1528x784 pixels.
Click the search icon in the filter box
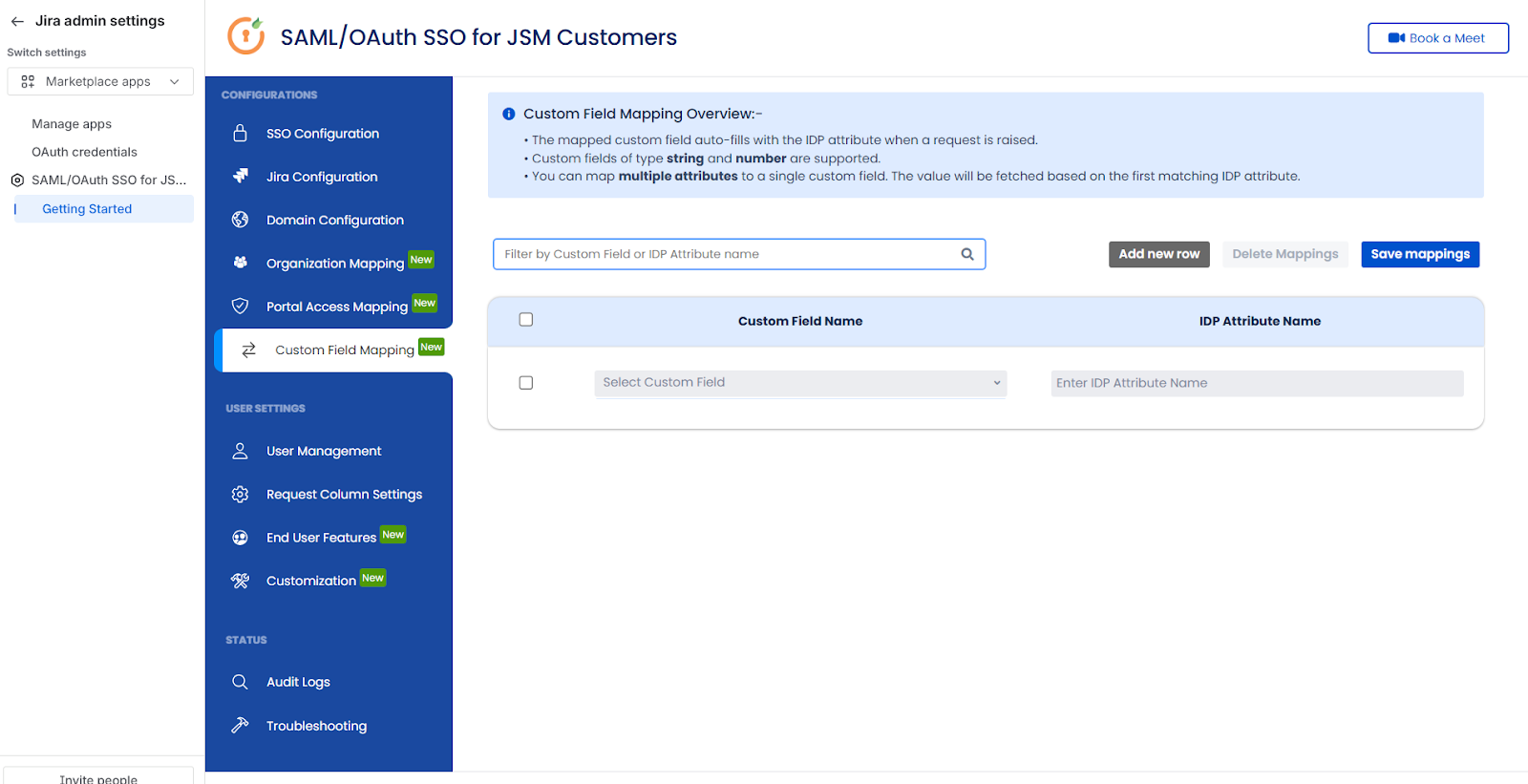pyautogui.click(x=967, y=254)
